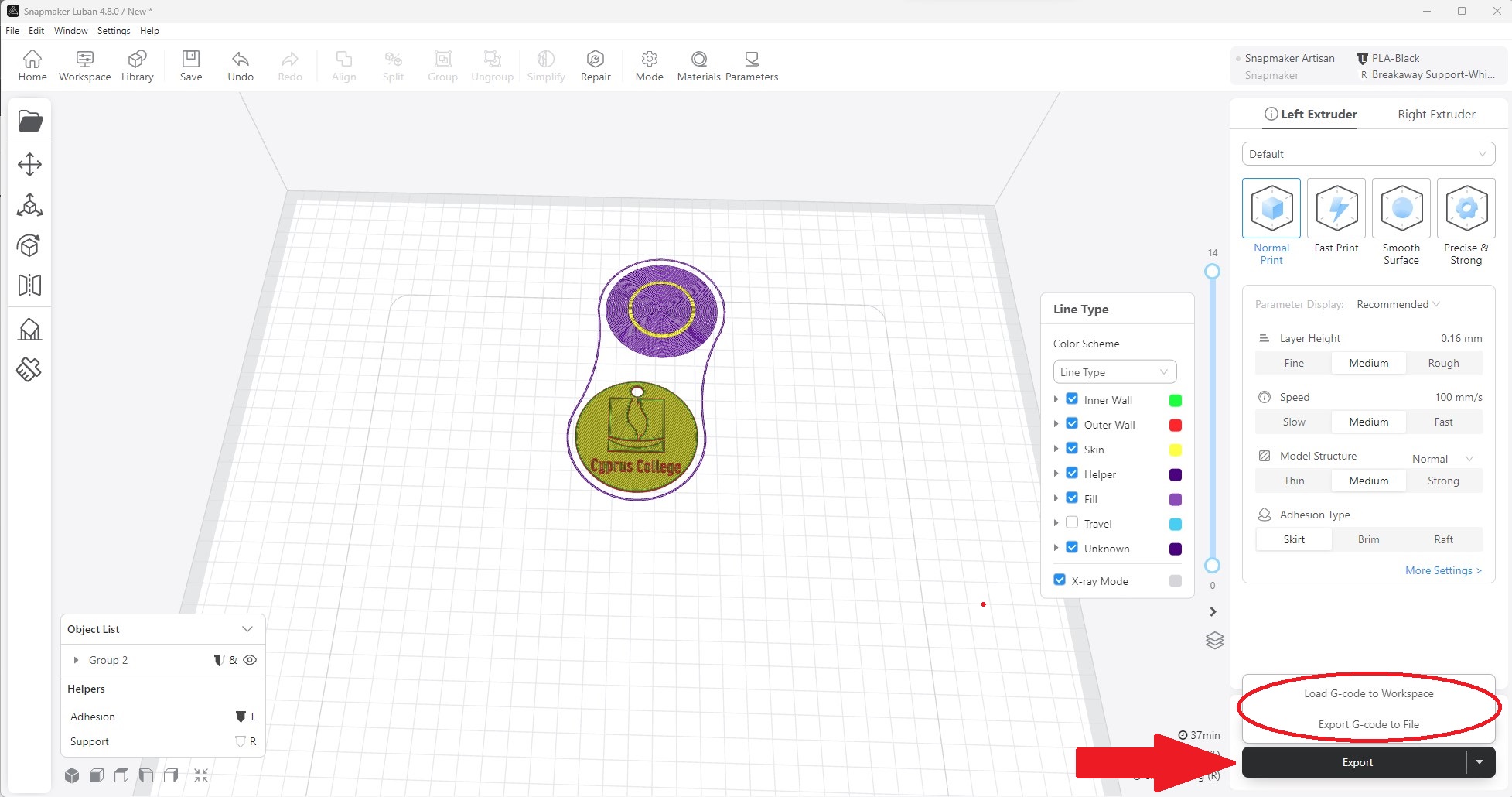Open the Color Scheme Line Type dropdown
The image size is (1512, 797).
1114,372
